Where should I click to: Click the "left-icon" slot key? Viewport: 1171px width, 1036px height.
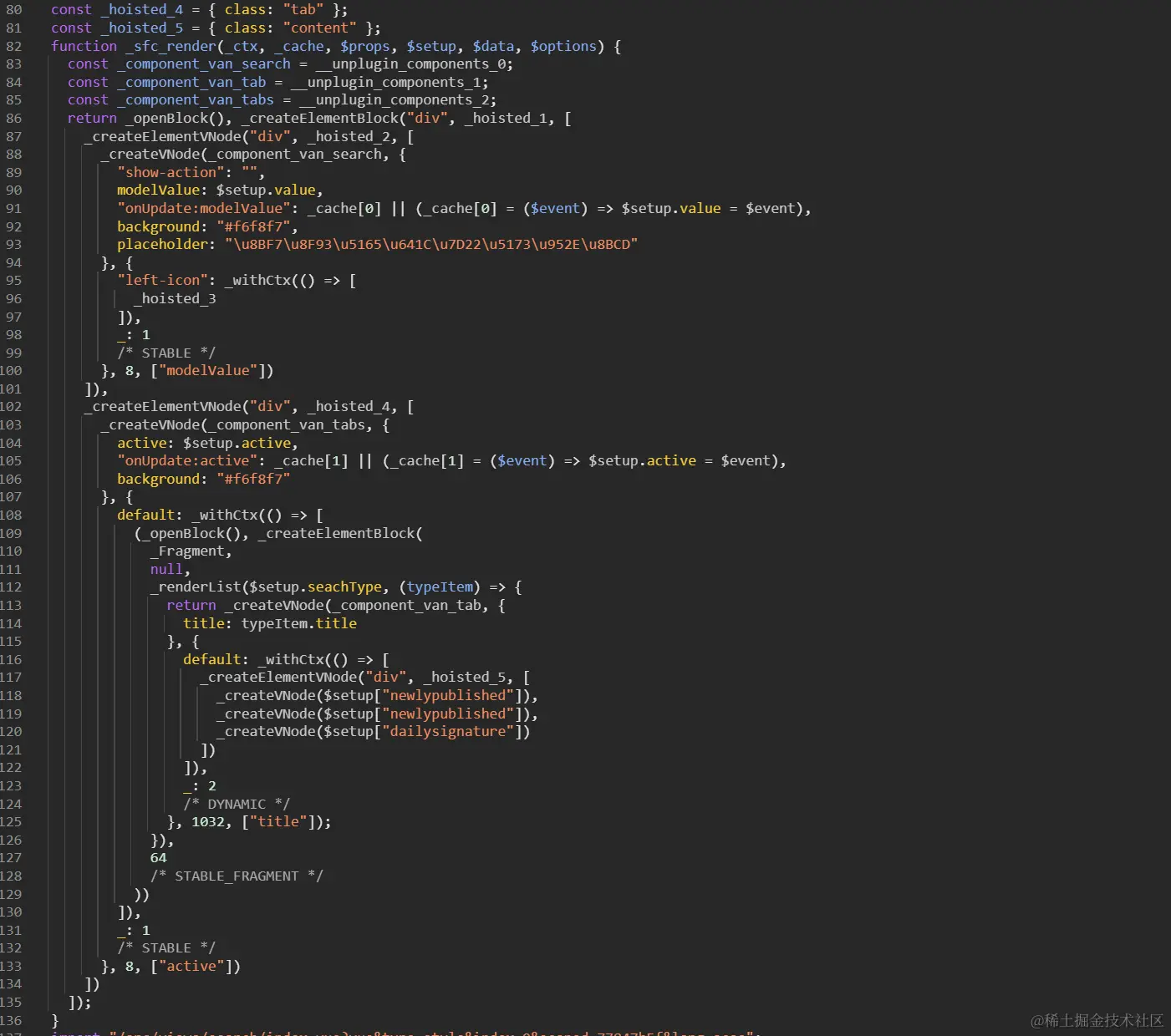tap(162, 281)
